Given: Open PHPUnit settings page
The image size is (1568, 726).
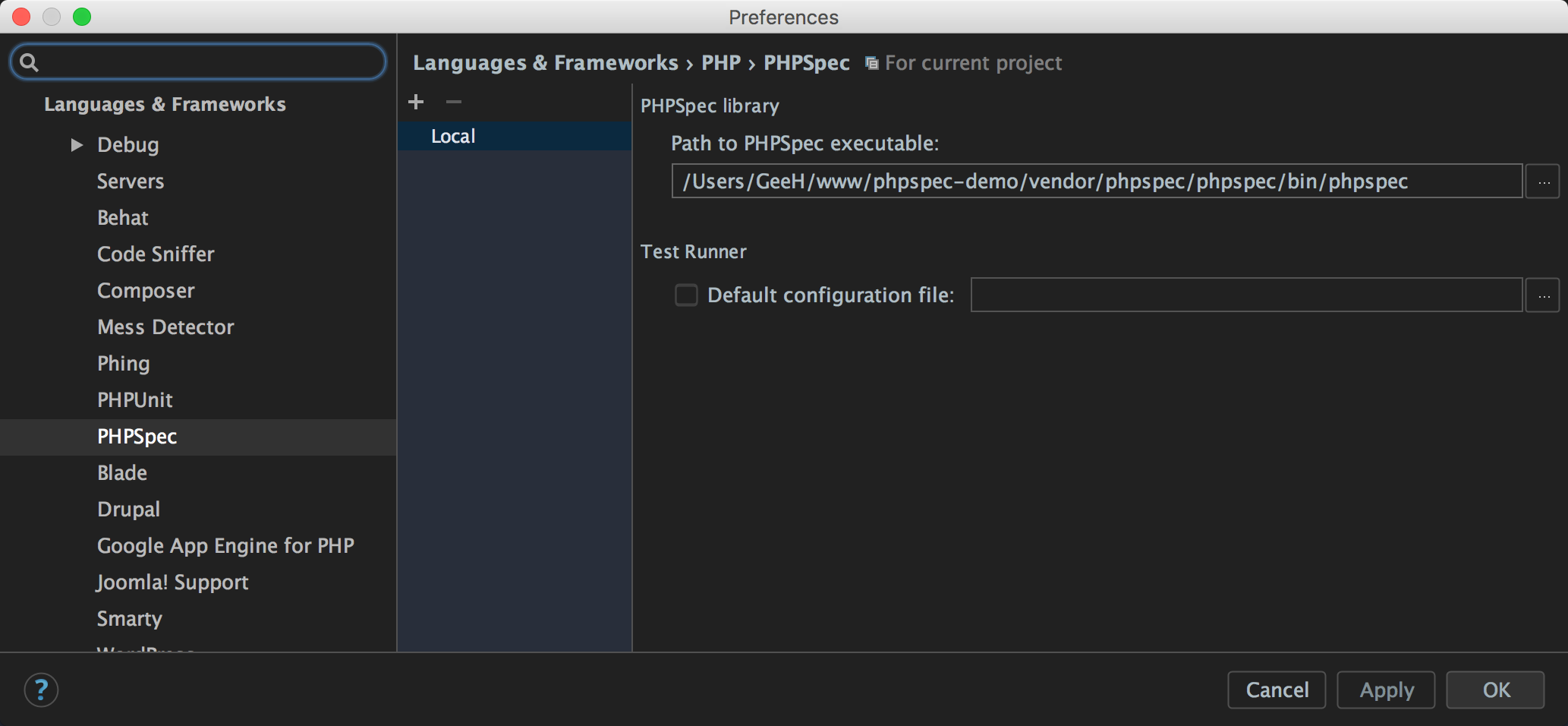Looking at the screenshot, I should click(x=135, y=399).
